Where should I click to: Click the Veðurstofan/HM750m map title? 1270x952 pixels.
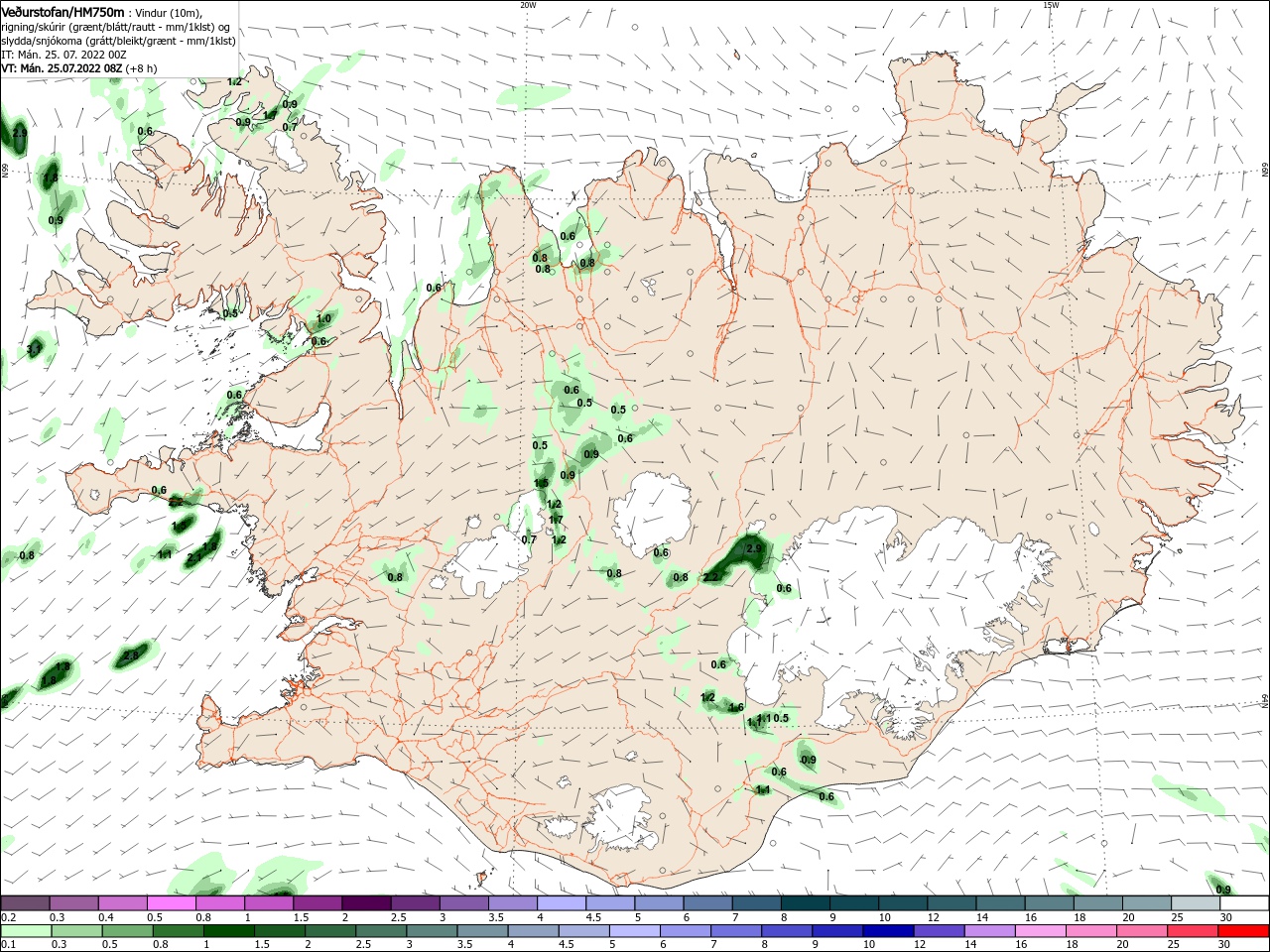pyautogui.click(x=63, y=11)
